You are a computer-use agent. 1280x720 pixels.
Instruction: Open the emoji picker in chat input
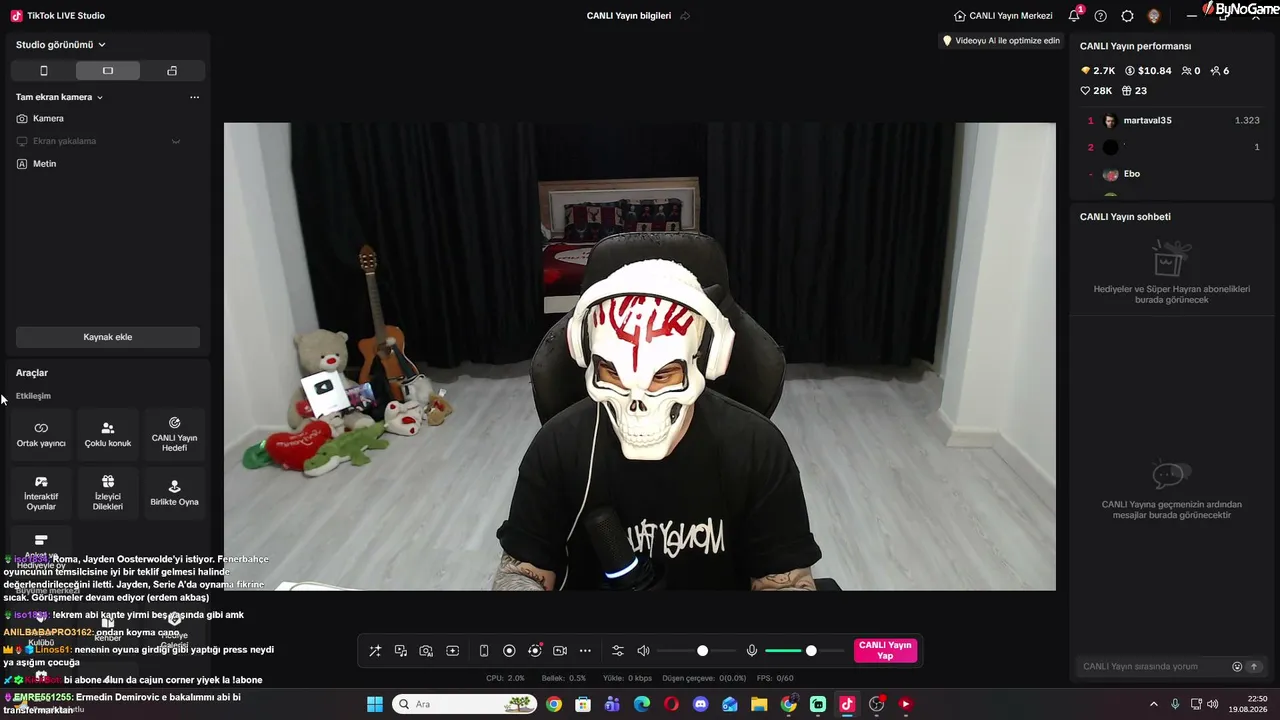point(1237,667)
